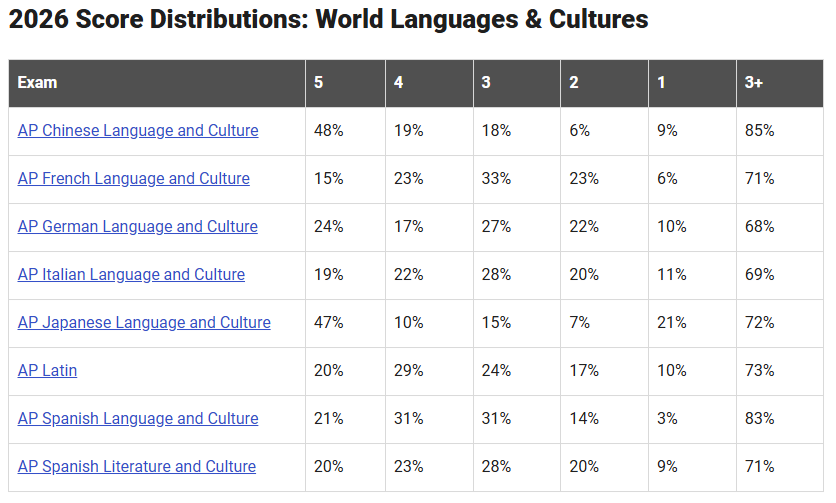Screen dimensions: 836x503
Task: Open the AP Italian Language and Culture link
Action: [x=131, y=275]
